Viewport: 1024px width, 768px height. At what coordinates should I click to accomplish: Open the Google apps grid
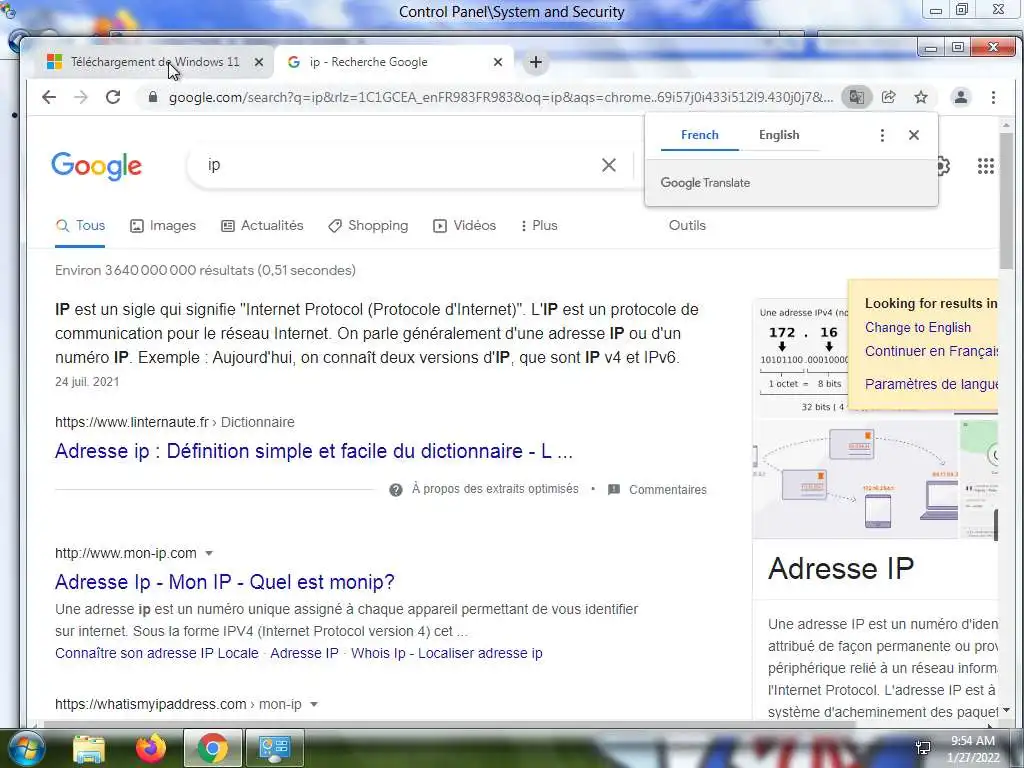click(x=985, y=166)
